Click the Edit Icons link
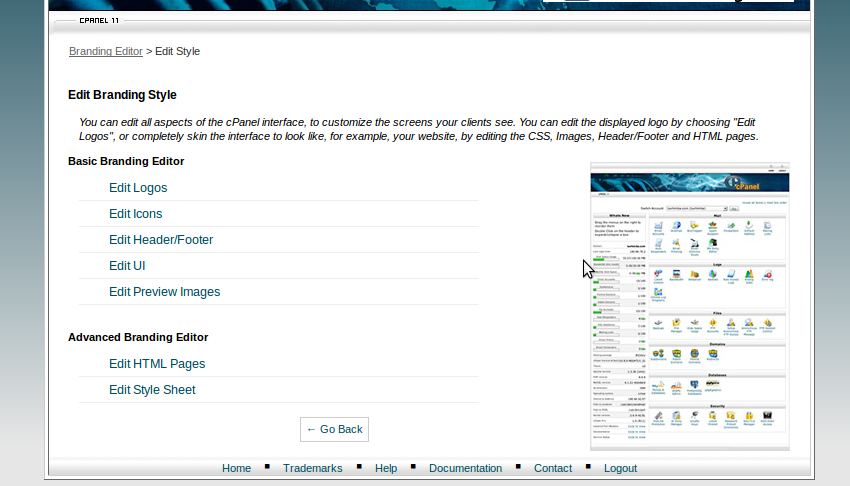Viewport: 850px width, 486px height. pyautogui.click(x=135, y=214)
